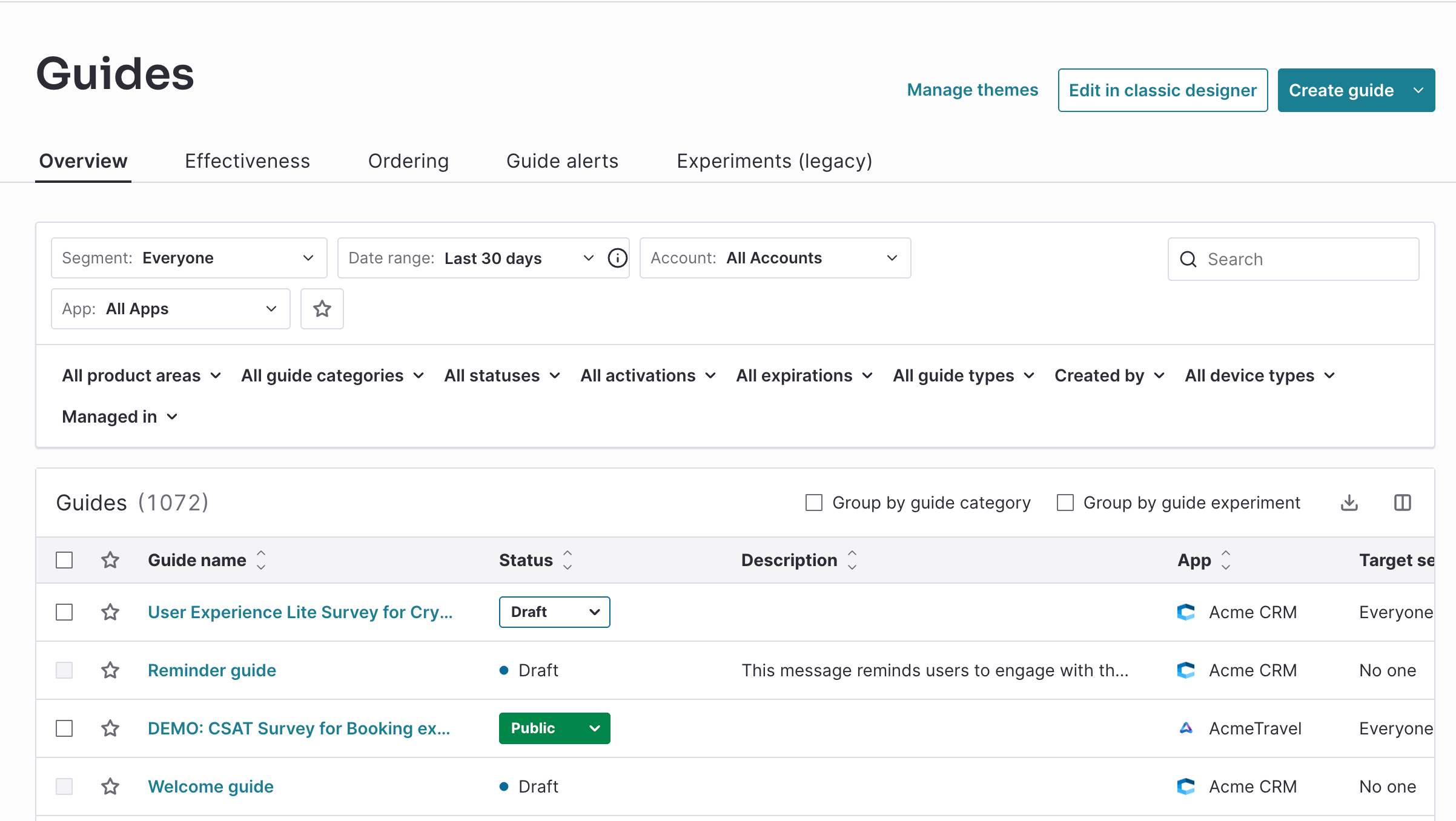This screenshot has height=821, width=1456.
Task: Toggle the favorites star filter button
Action: (322, 309)
